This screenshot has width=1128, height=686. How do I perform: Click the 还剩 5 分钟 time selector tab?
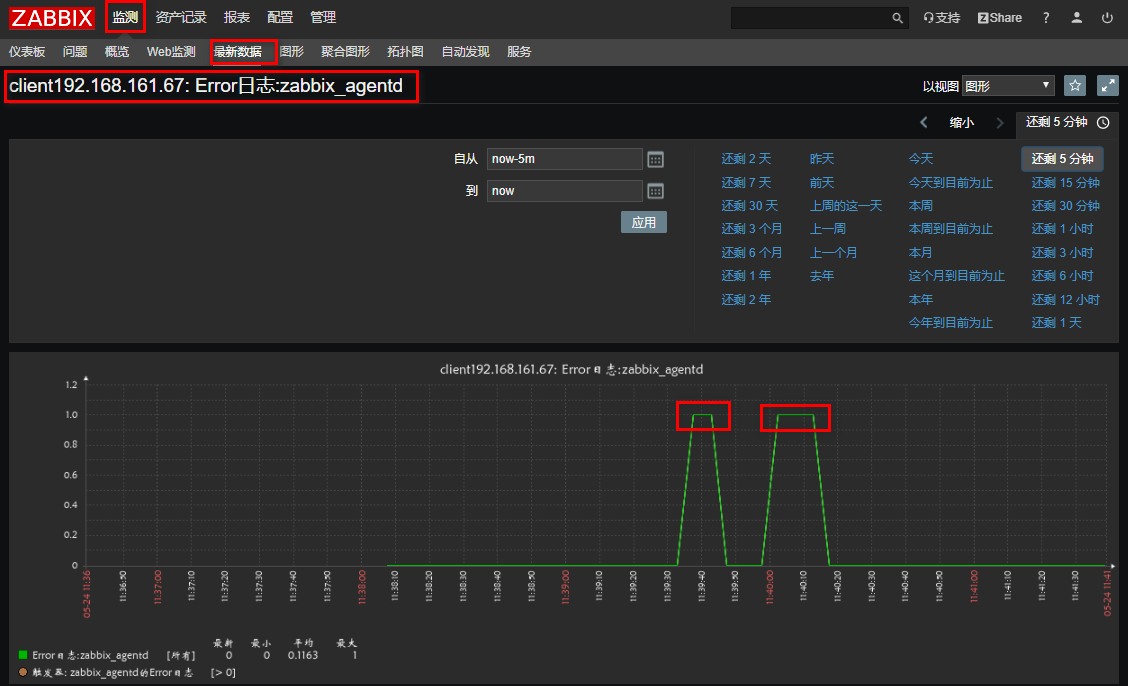pos(1067,122)
